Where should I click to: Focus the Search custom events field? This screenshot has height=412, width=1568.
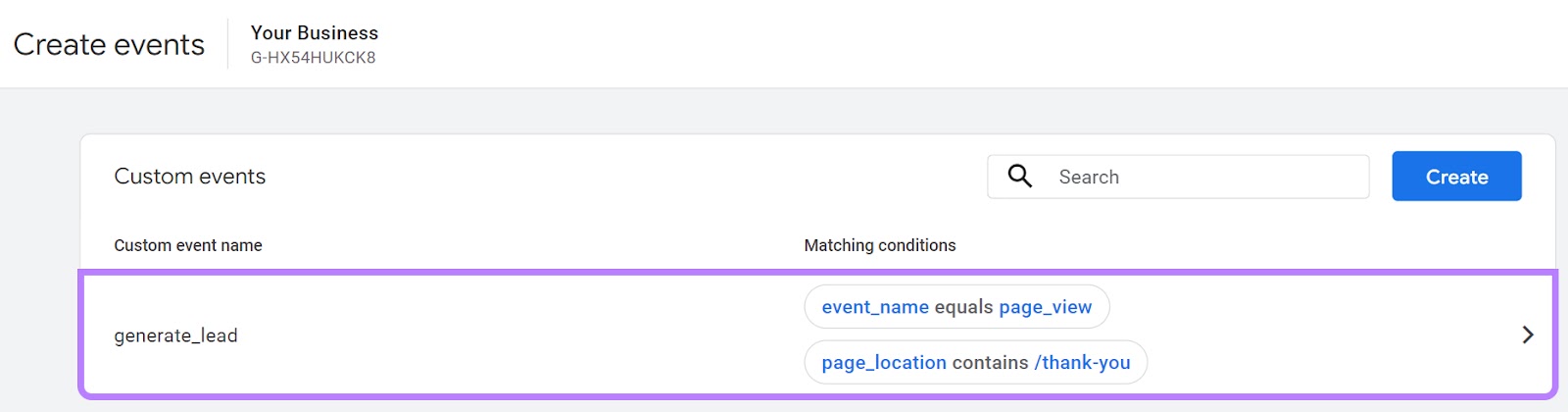coord(1205,177)
